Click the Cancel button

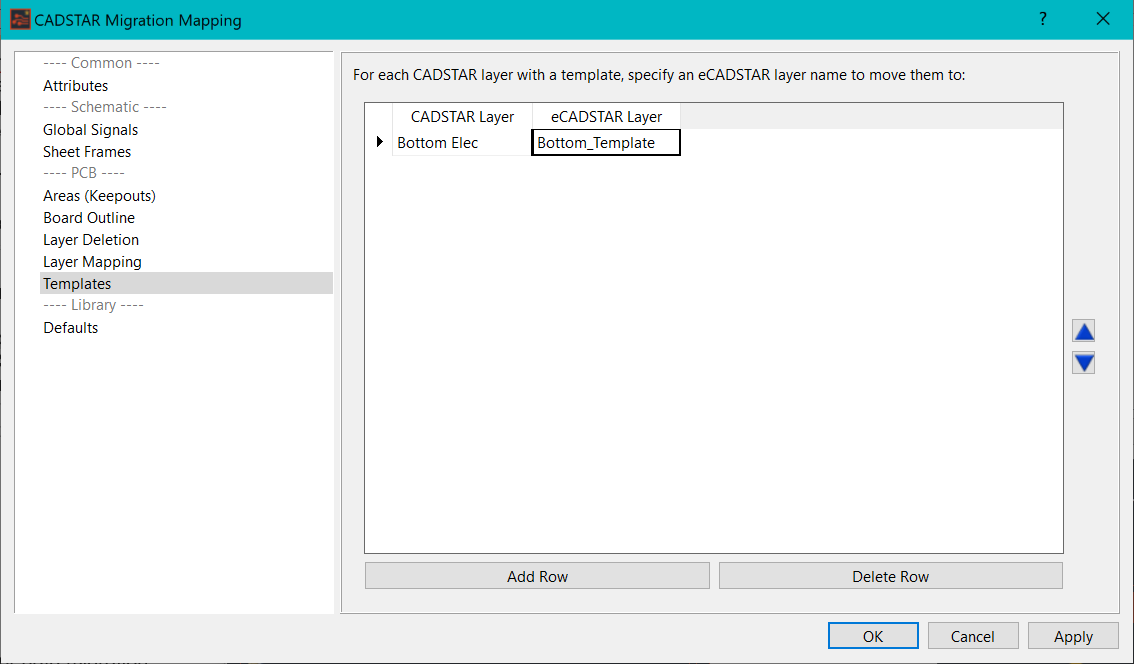[973, 637]
